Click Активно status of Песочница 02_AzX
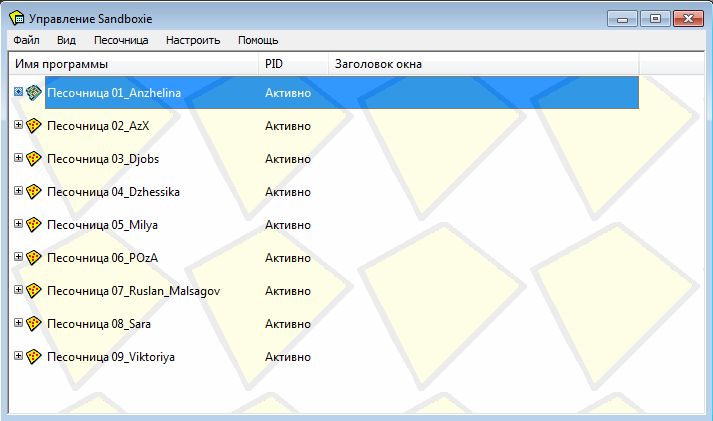This screenshot has height=421, width=713. point(288,126)
